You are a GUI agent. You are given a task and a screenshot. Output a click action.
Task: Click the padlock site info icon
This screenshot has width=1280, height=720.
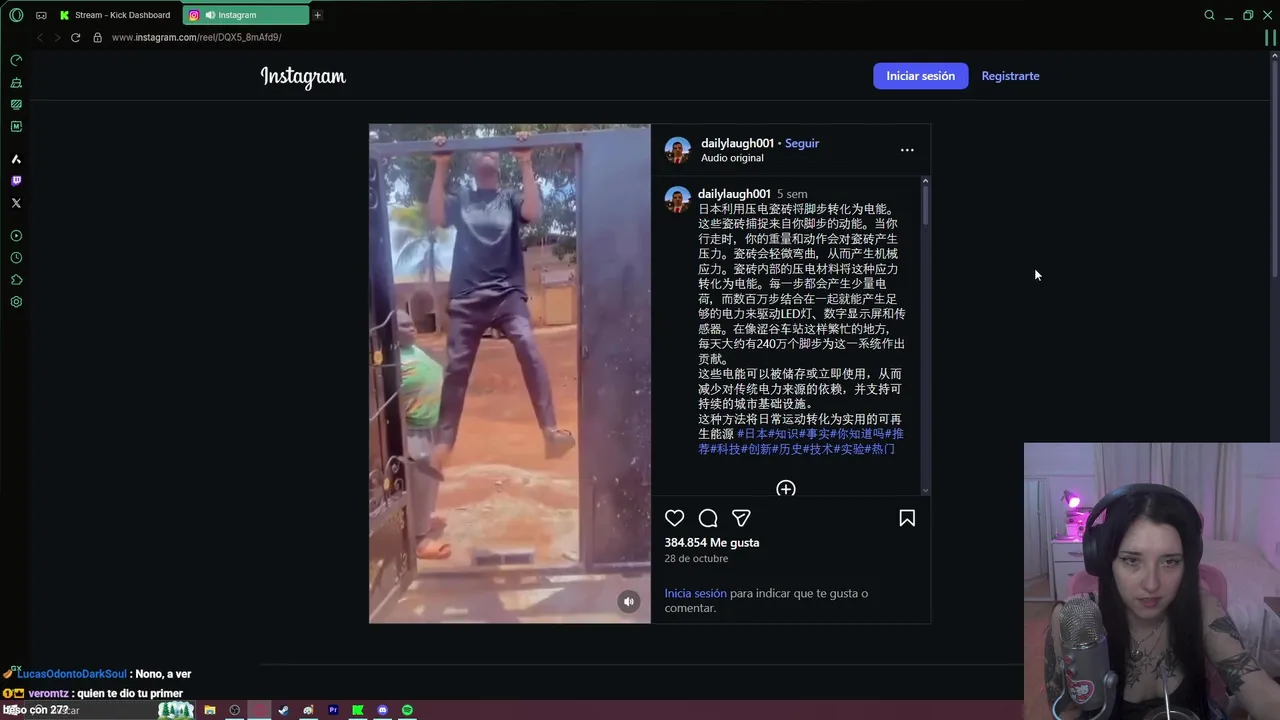coord(97,37)
